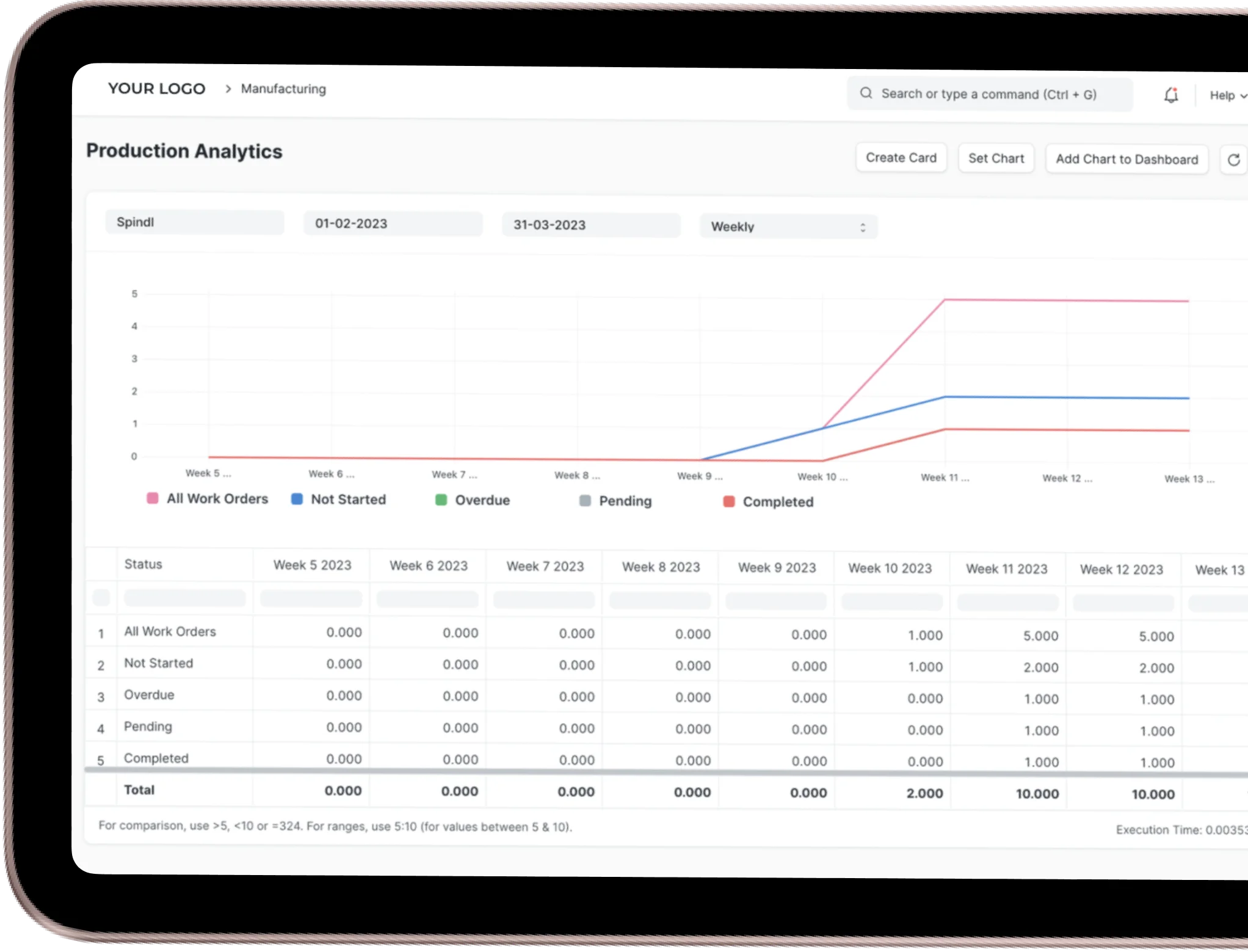Toggle All Work Orders legend swatch
The width and height of the screenshot is (1248, 952).
[x=153, y=498]
